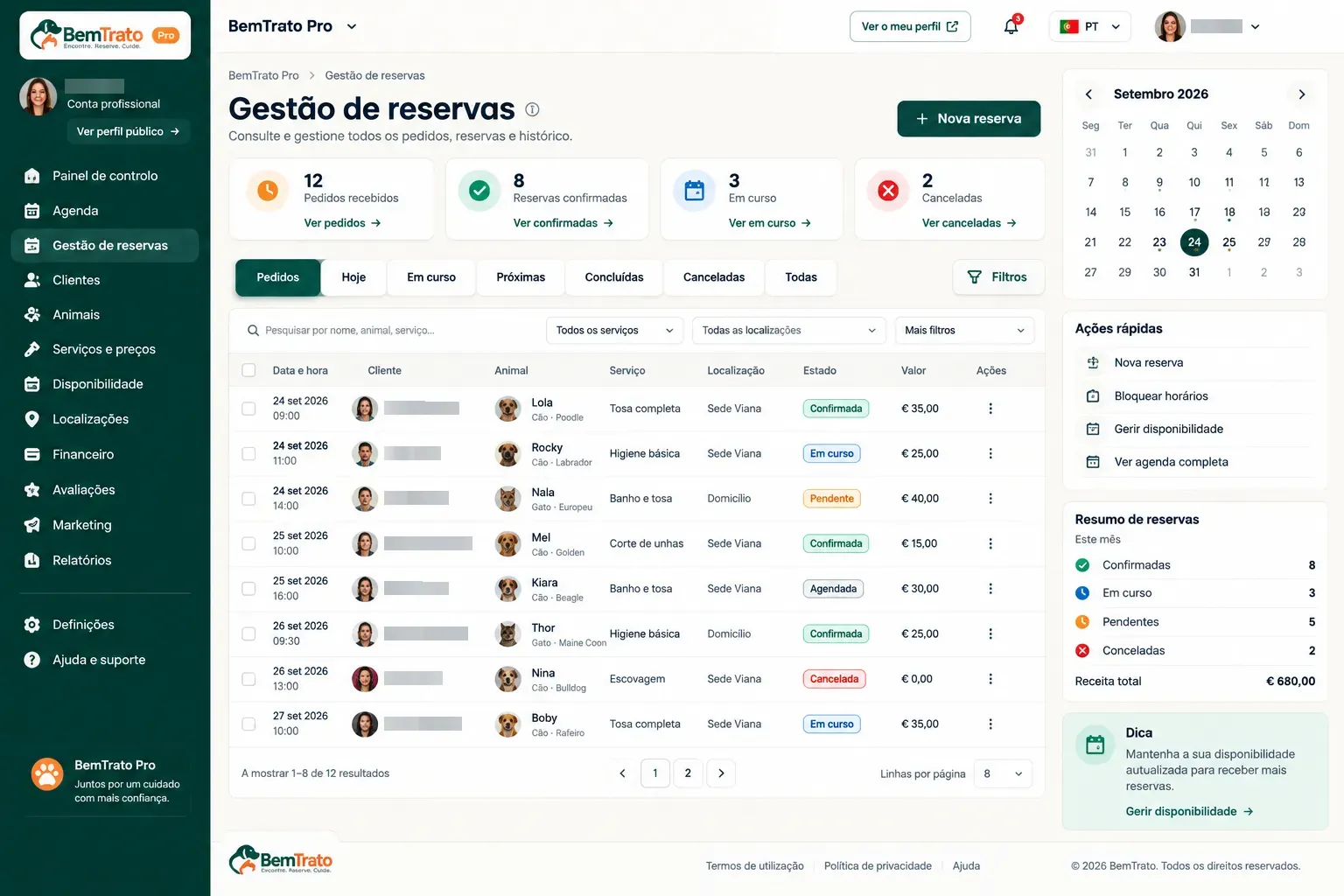Open the notifications bell
This screenshot has height=896, width=1344.
[x=1011, y=26]
